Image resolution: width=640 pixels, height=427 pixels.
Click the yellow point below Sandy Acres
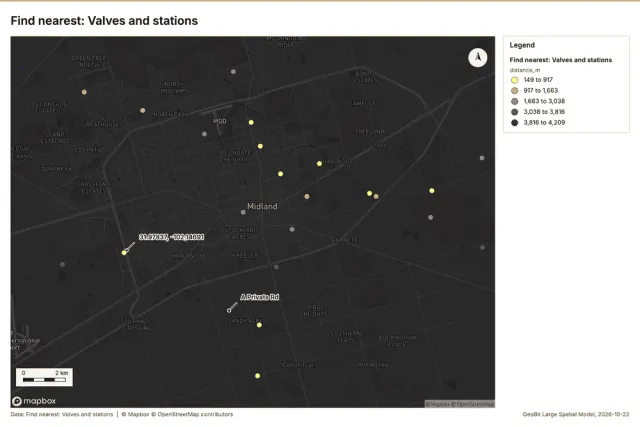[x=259, y=325]
